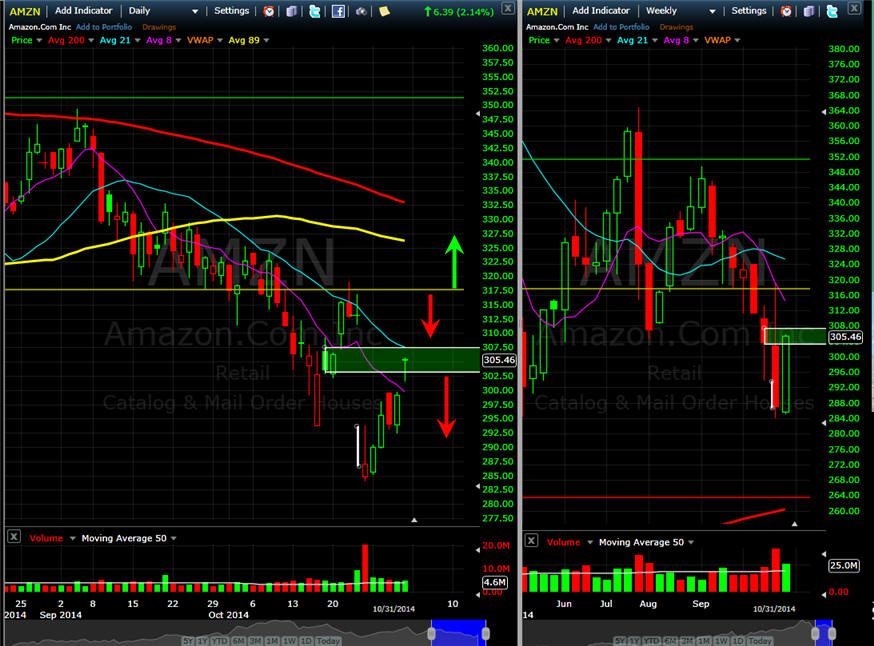Viewport: 874px width, 646px height.
Task: Share daily chart via Facebook icon
Action: 338,11
